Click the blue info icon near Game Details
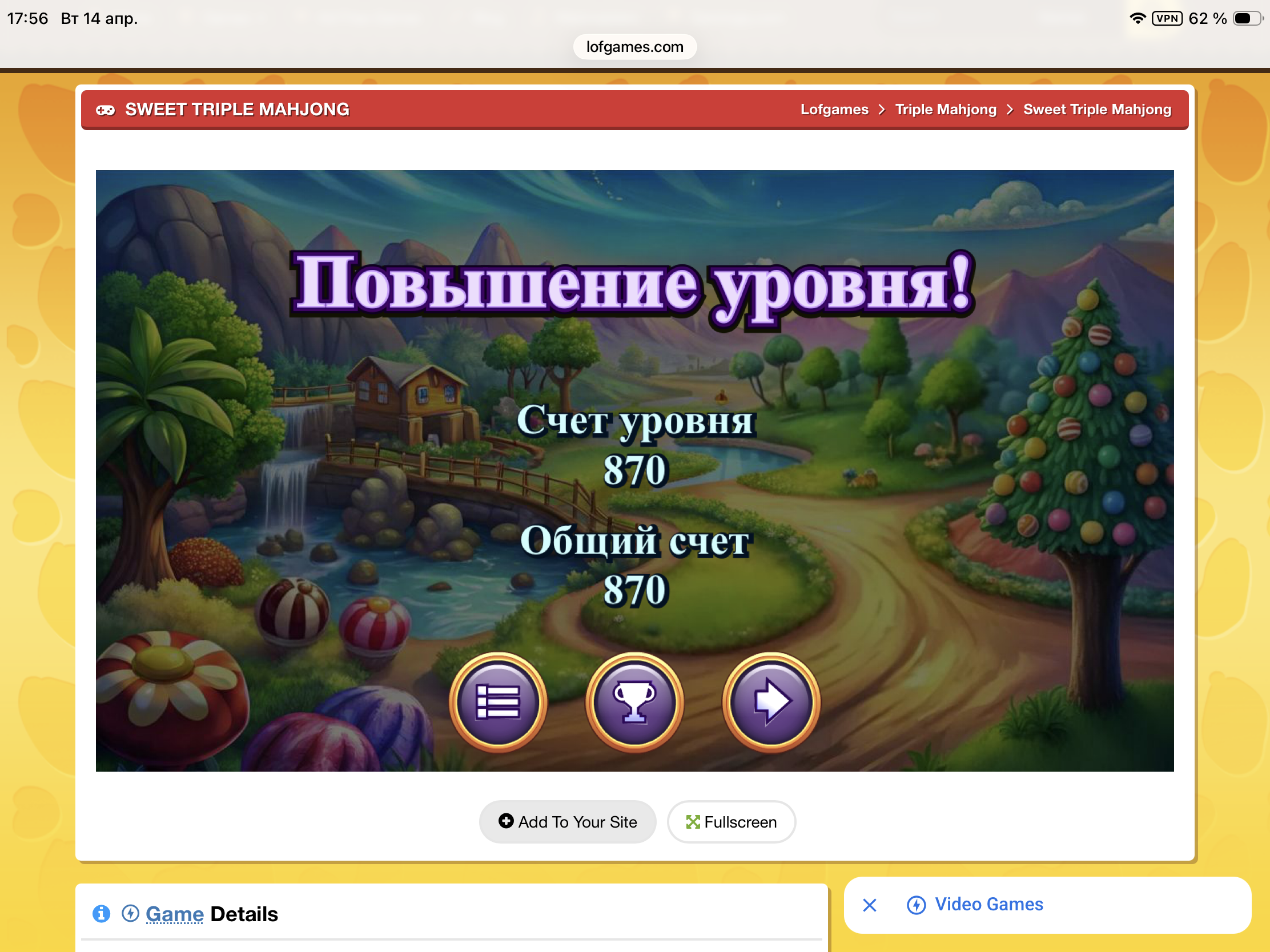 (102, 913)
